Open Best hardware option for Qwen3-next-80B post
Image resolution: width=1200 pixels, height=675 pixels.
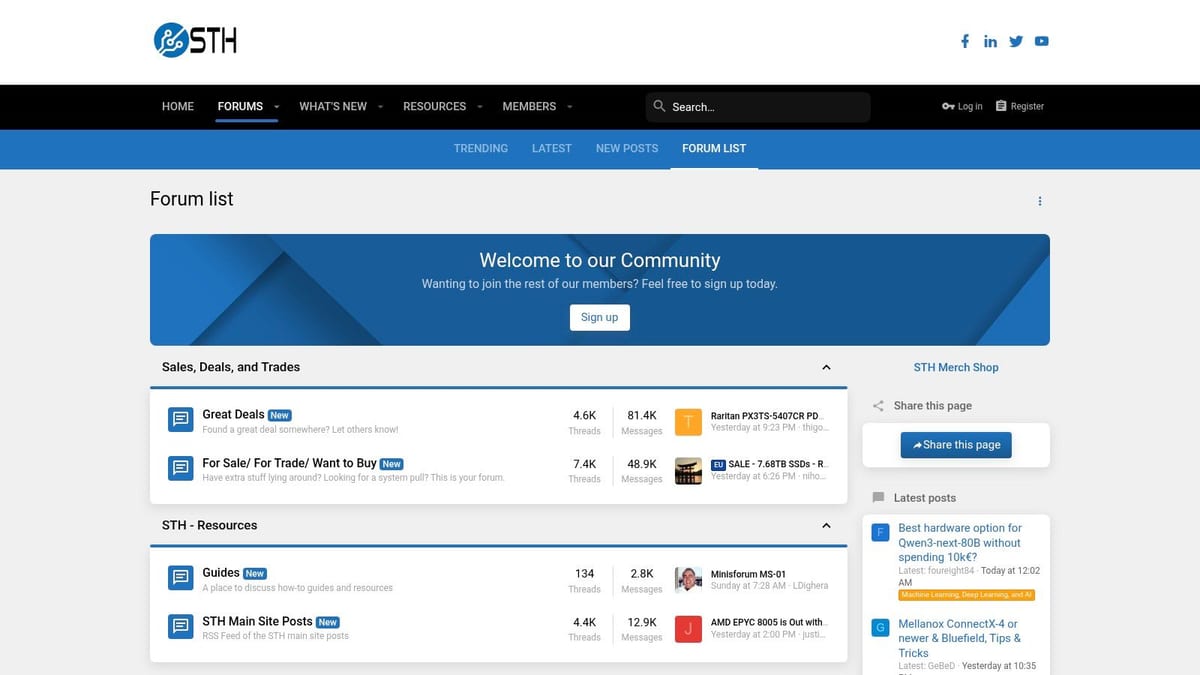[x=960, y=542]
